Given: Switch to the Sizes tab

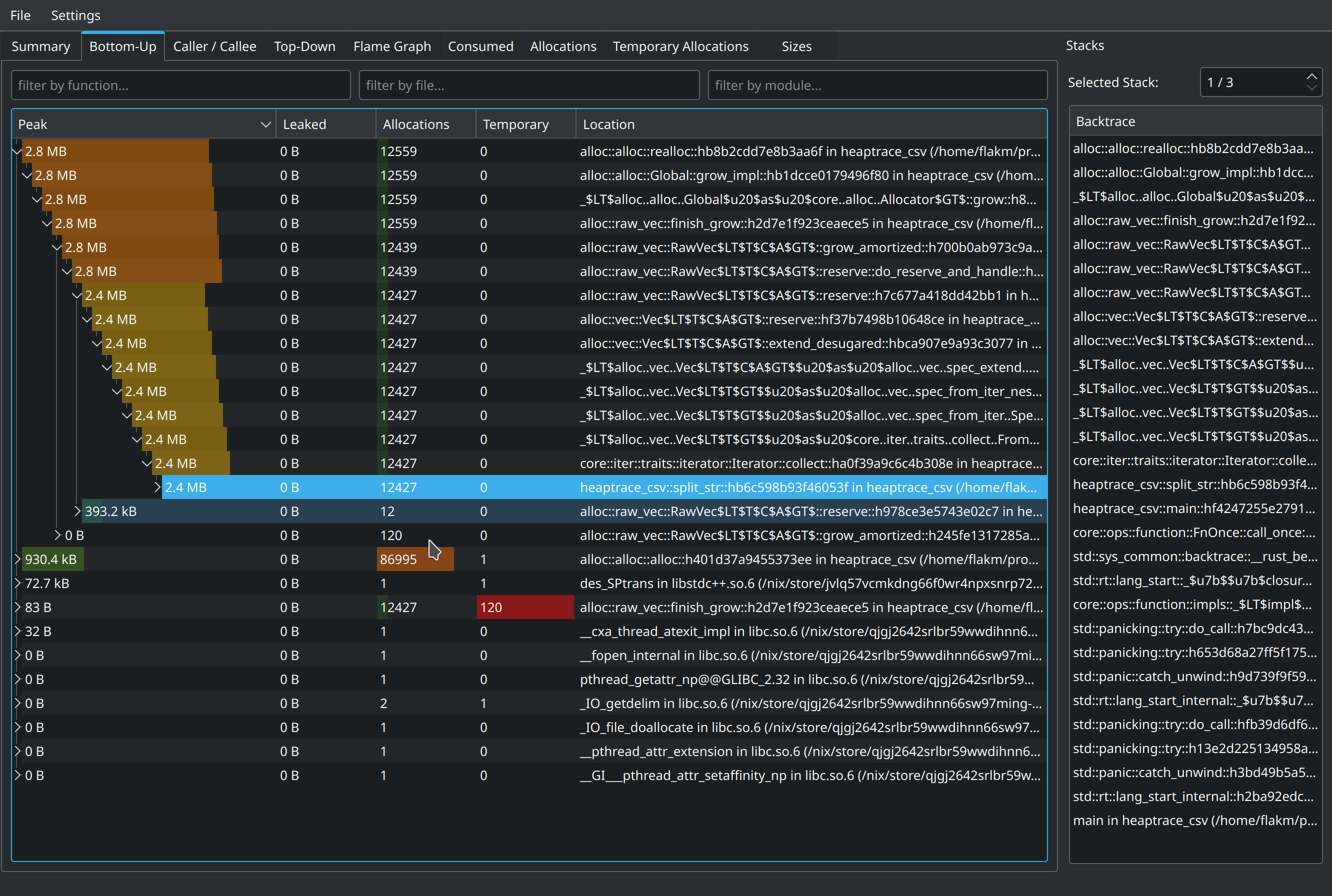Looking at the screenshot, I should tap(796, 46).
